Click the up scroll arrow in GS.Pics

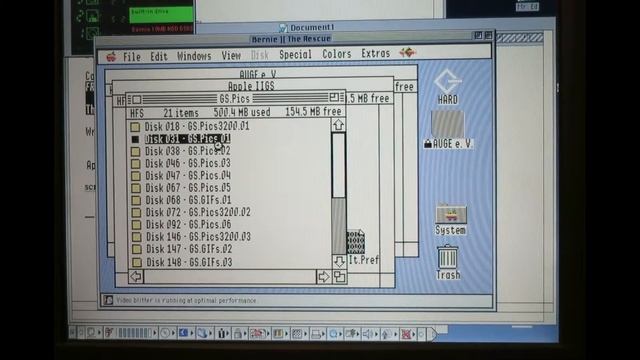[x=338, y=125]
